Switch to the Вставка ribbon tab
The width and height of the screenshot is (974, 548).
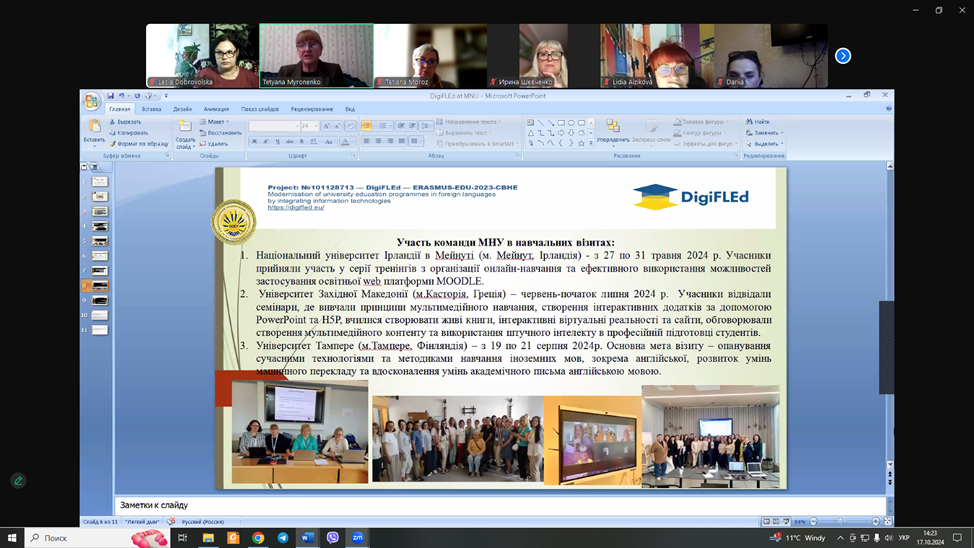pyautogui.click(x=151, y=109)
